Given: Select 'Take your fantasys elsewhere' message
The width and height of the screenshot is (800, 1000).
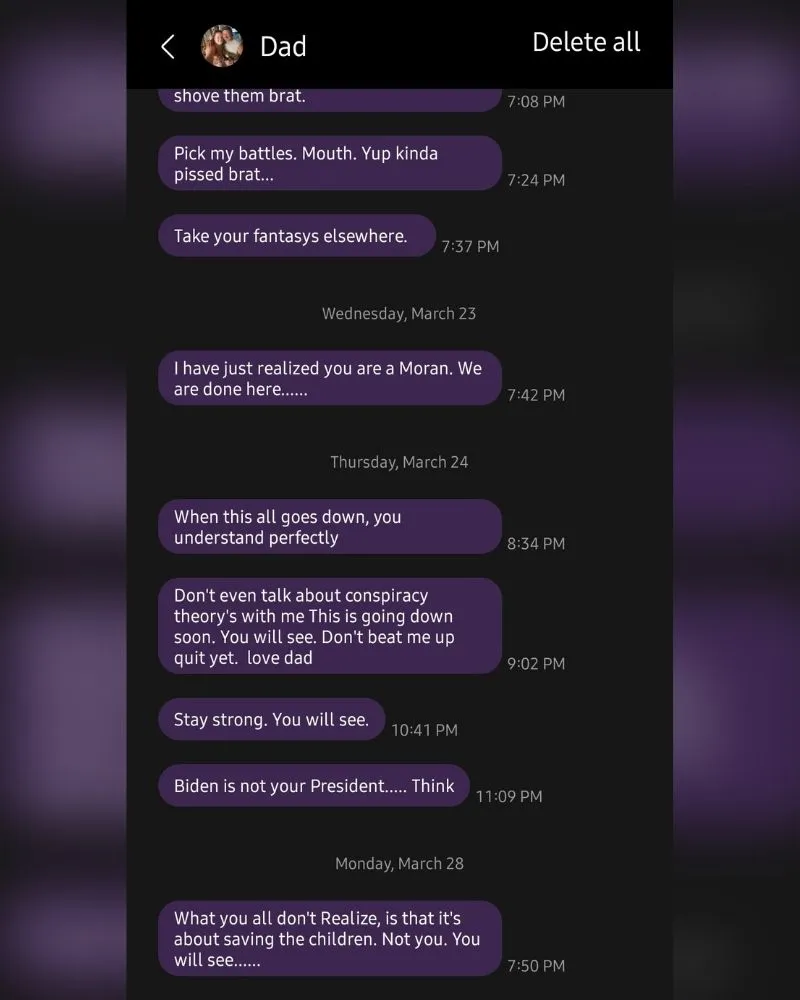Looking at the screenshot, I should tap(297, 236).
